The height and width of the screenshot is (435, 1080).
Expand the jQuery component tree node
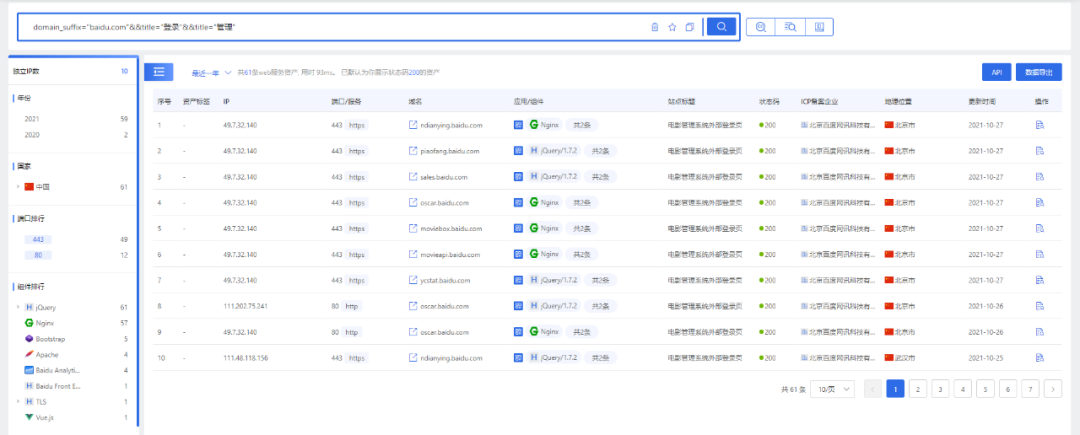tap(18, 307)
